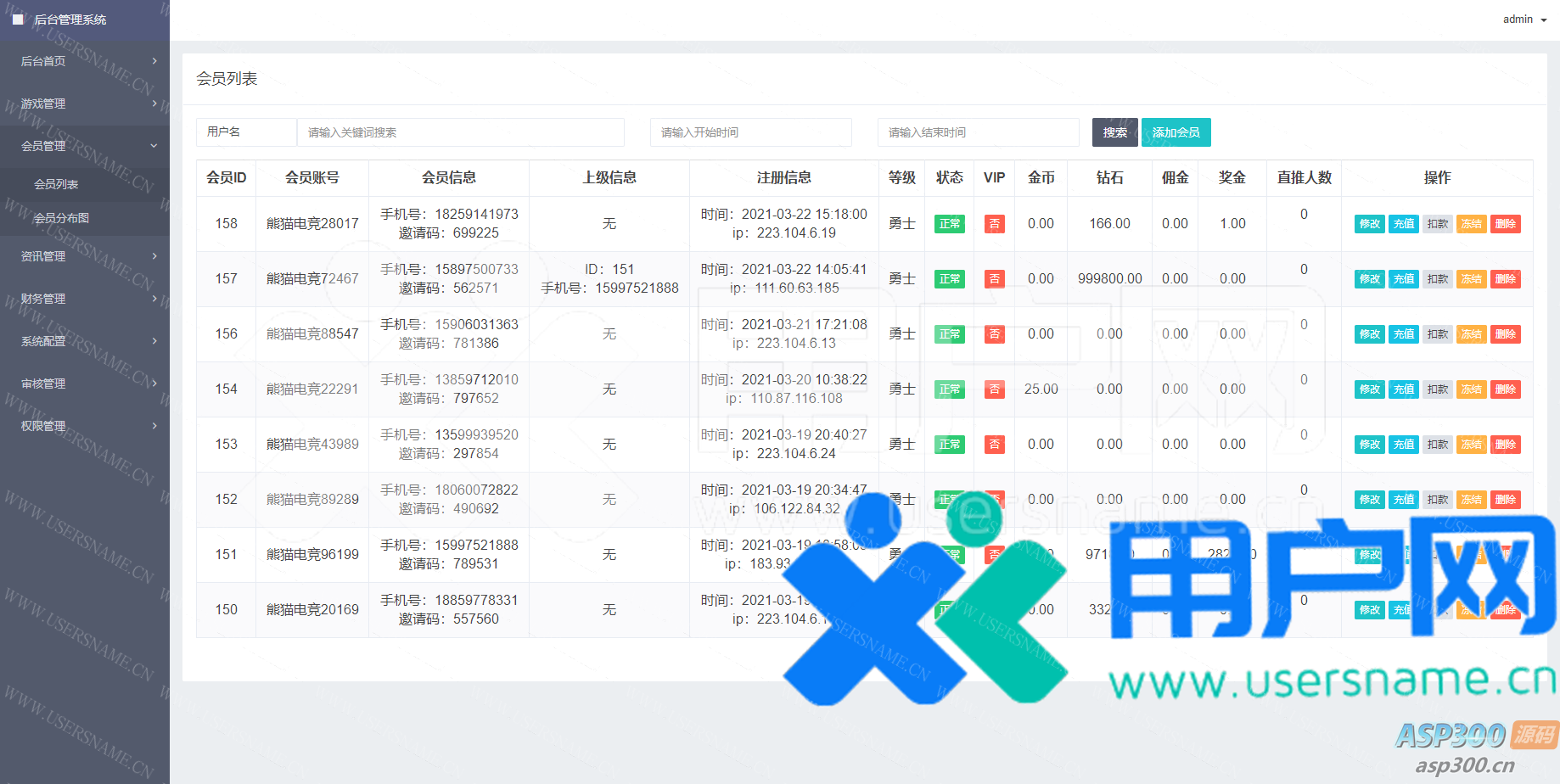The image size is (1560, 784).
Task: Collapse the 会员管理 sidebar menu
Action: click(x=85, y=146)
